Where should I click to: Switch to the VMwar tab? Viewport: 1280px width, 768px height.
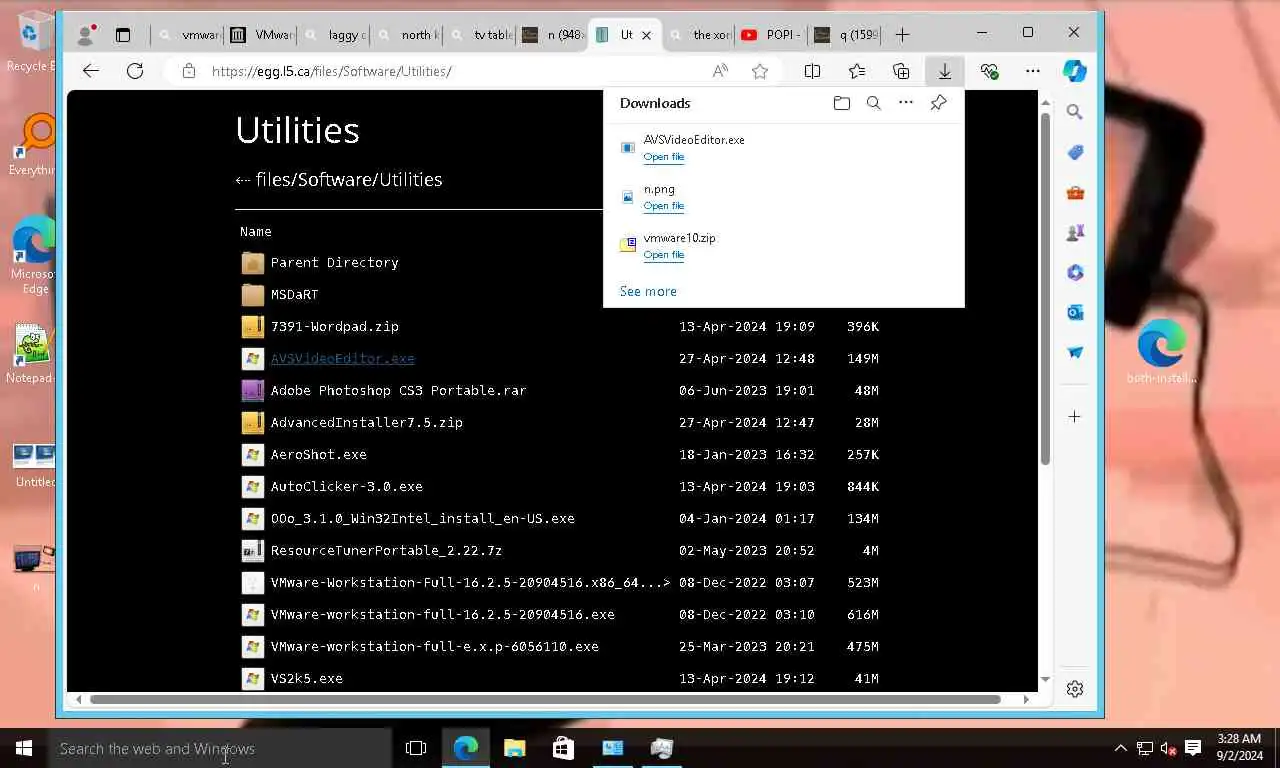pyautogui.click(x=261, y=35)
